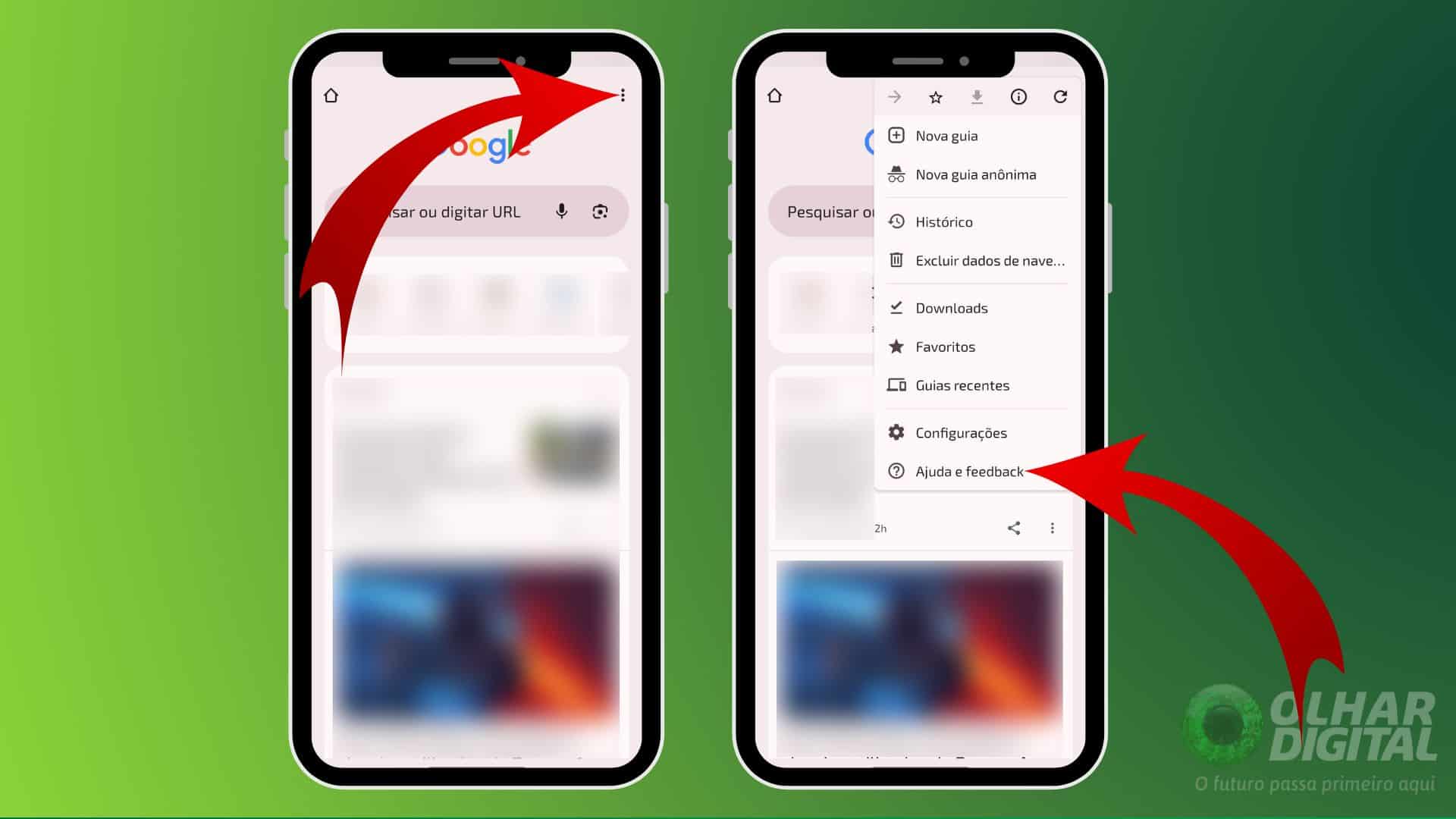The width and height of the screenshot is (1456, 819).
Task: Click the bookmark/star icon in toolbar
Action: coord(935,97)
